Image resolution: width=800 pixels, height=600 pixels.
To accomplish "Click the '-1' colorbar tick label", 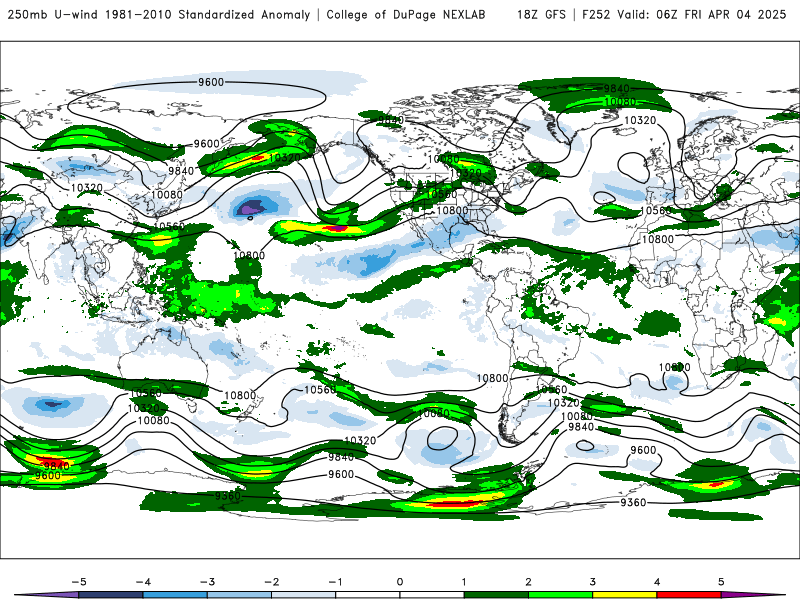I will click(x=335, y=582).
